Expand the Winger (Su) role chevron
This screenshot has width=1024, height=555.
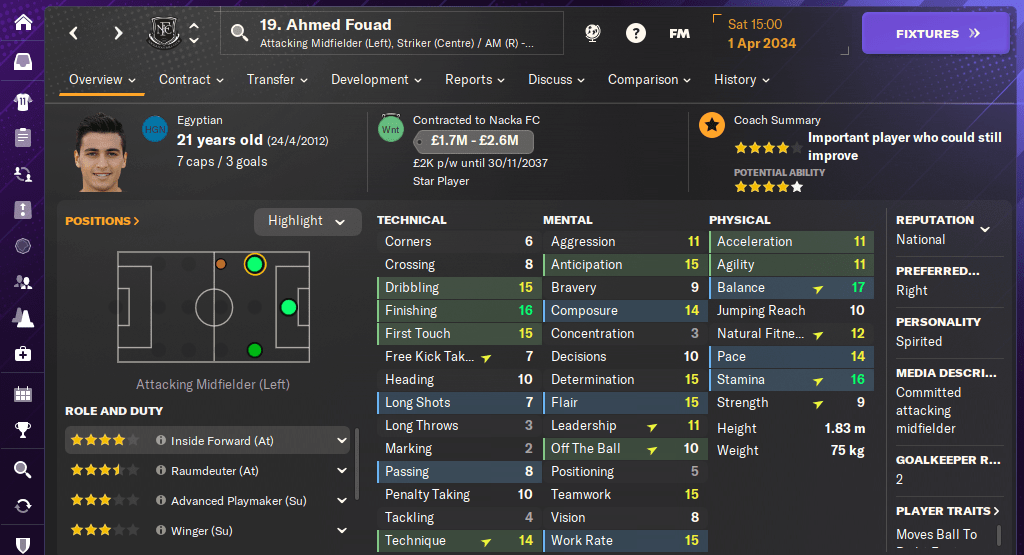click(x=342, y=531)
